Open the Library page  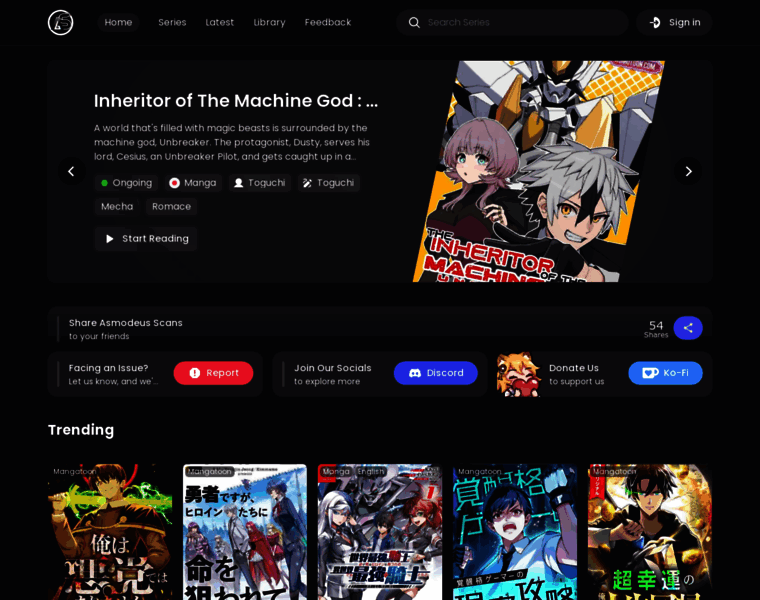click(x=269, y=22)
